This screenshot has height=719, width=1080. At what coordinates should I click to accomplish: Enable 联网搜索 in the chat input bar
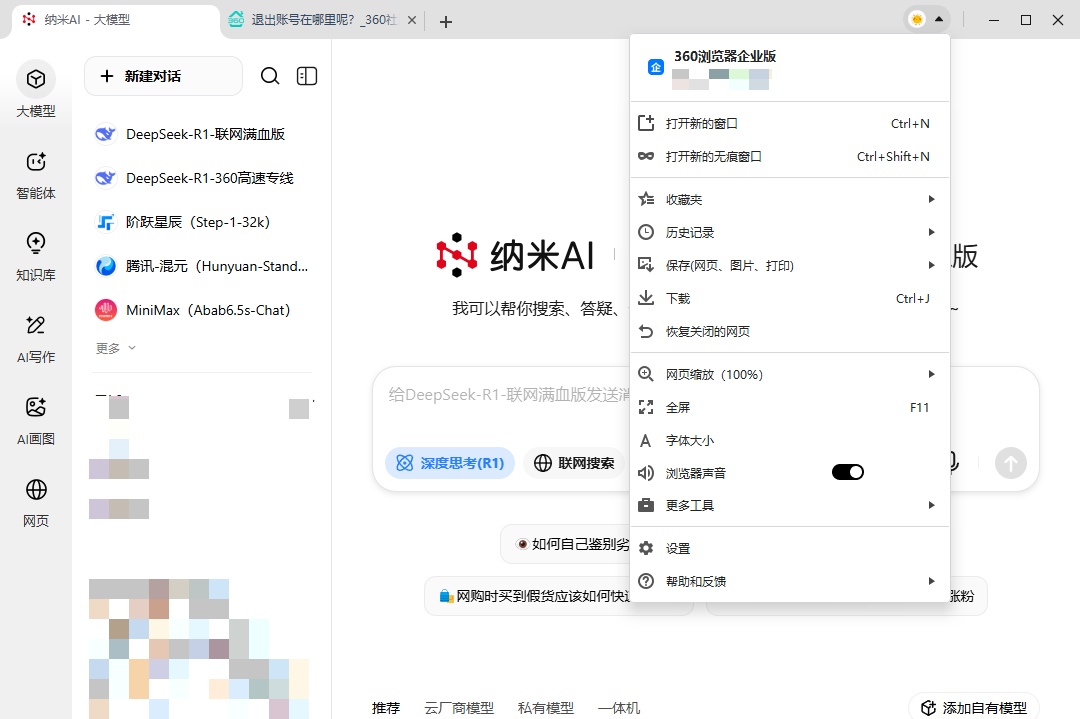click(x=574, y=463)
